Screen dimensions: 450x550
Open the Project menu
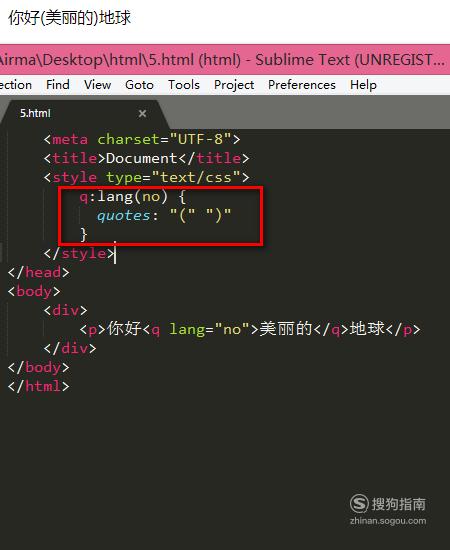[234, 85]
